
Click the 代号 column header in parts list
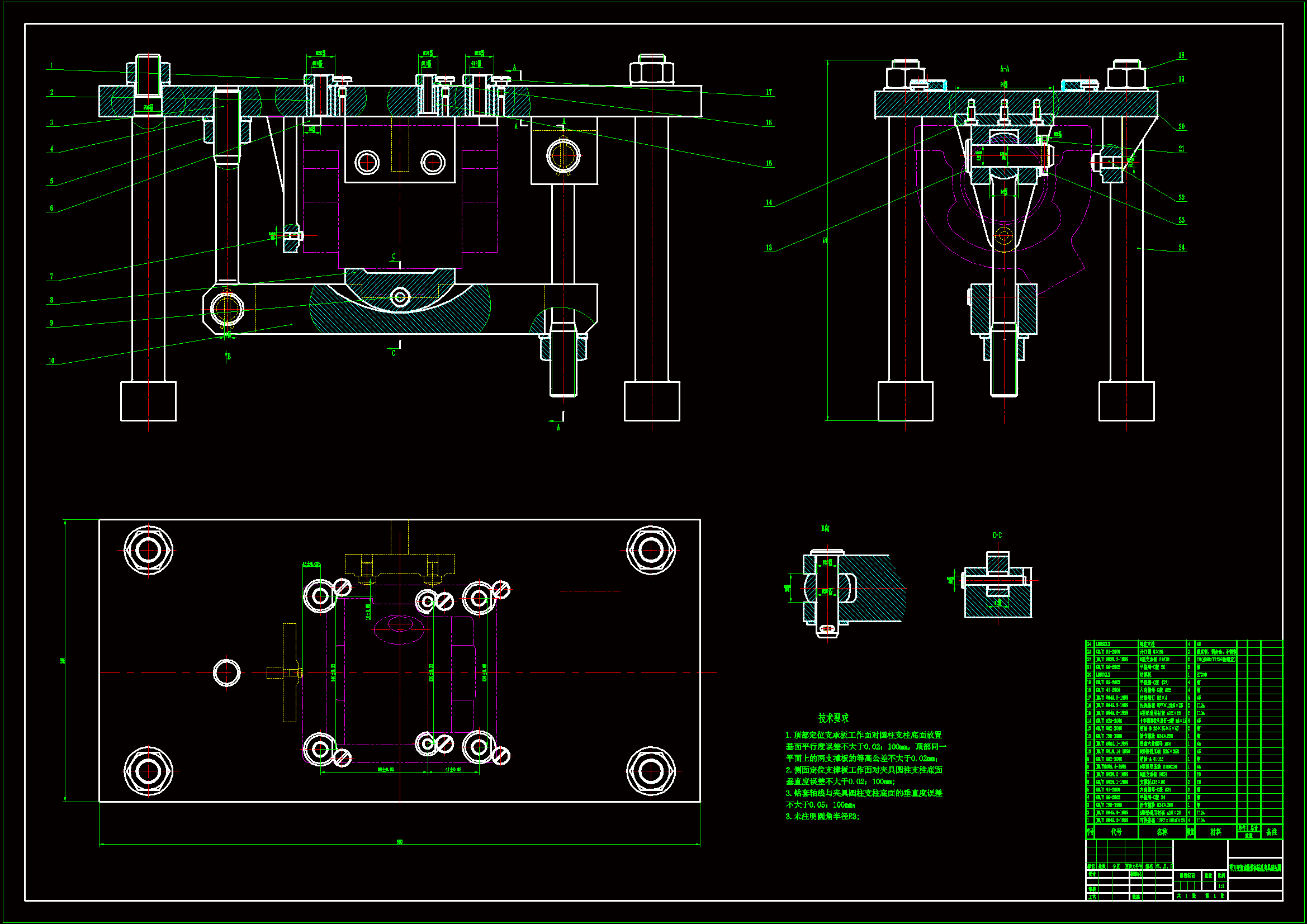click(x=1116, y=832)
